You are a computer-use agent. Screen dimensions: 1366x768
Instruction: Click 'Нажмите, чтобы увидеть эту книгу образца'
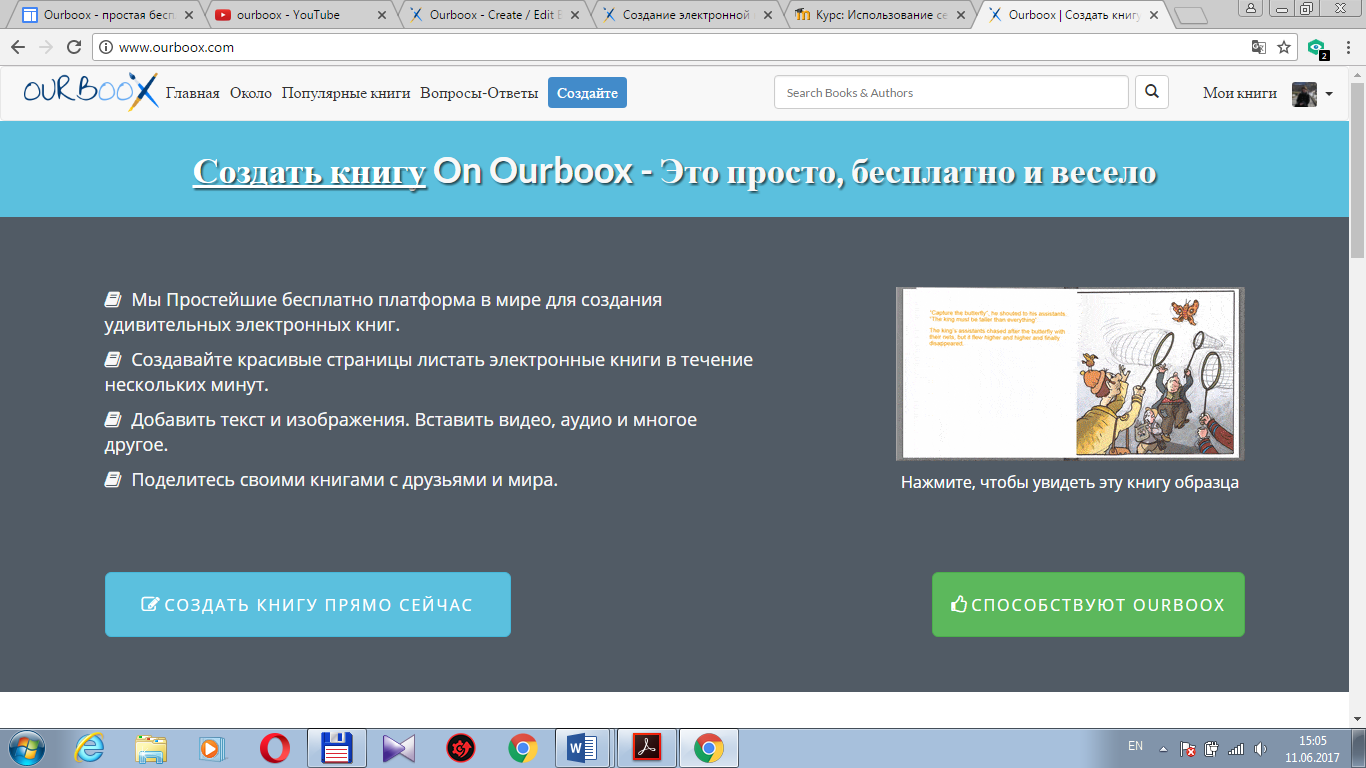pos(1070,482)
